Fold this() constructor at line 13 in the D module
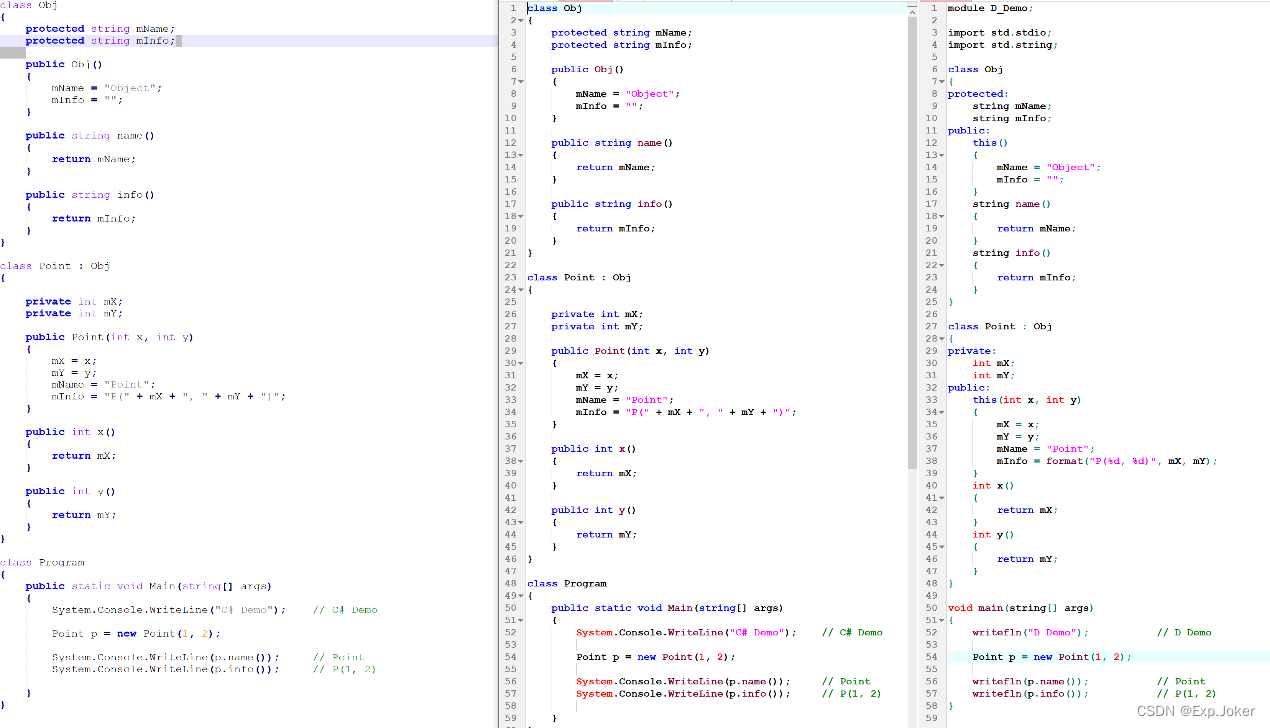The width and height of the screenshot is (1270, 728). click(941, 155)
